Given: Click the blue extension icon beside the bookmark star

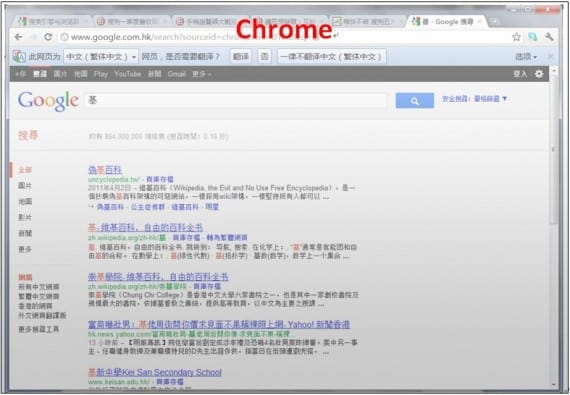Looking at the screenshot, I should pos(533,37).
